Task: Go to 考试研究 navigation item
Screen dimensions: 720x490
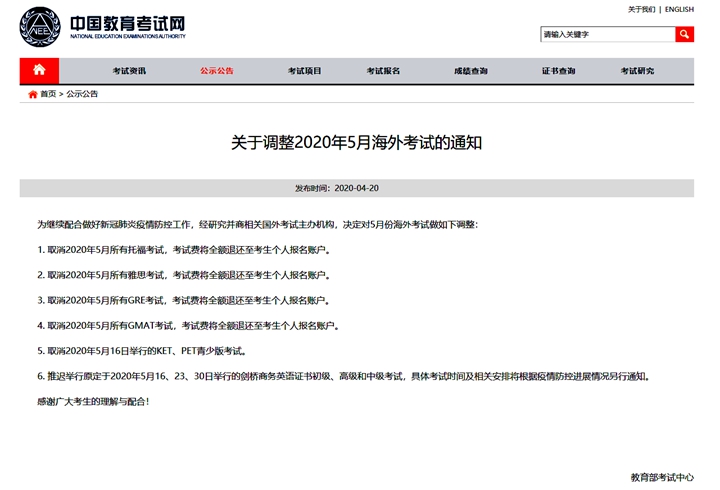Action: click(x=637, y=71)
